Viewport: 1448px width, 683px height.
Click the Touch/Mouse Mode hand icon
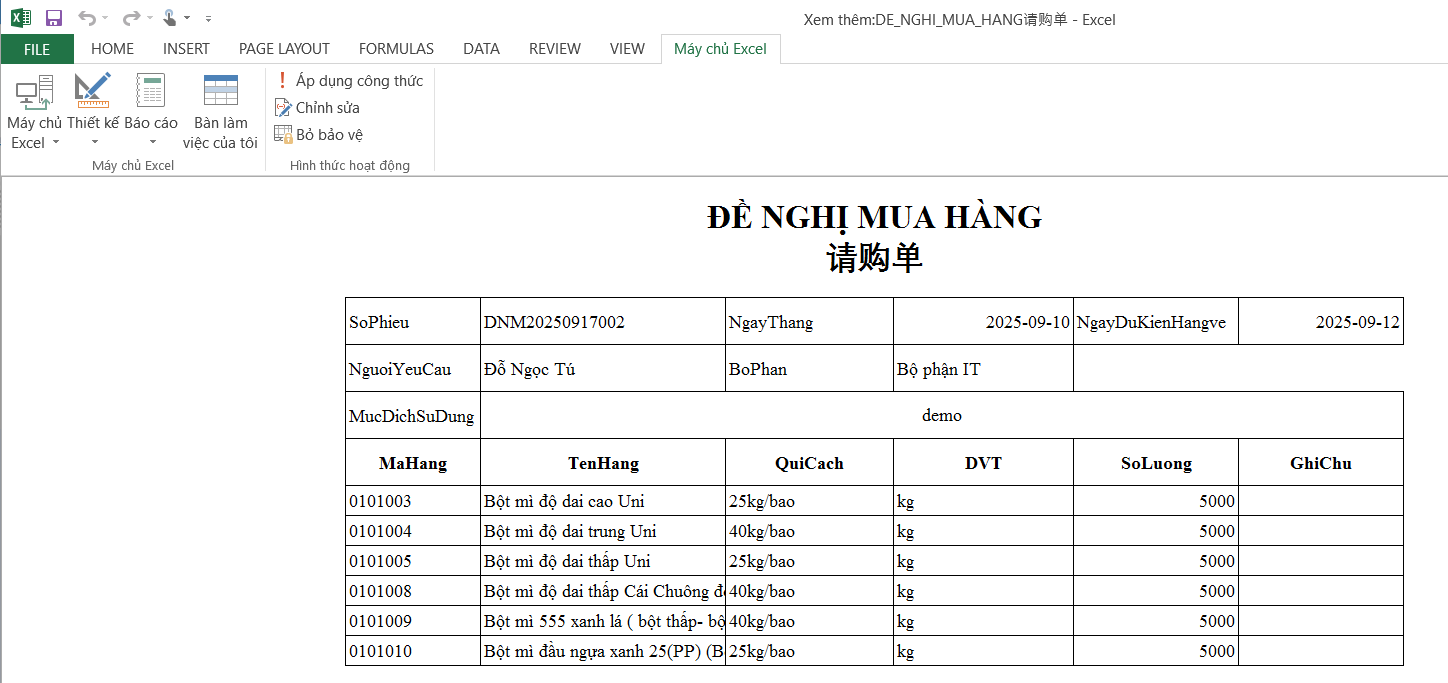pyautogui.click(x=169, y=18)
